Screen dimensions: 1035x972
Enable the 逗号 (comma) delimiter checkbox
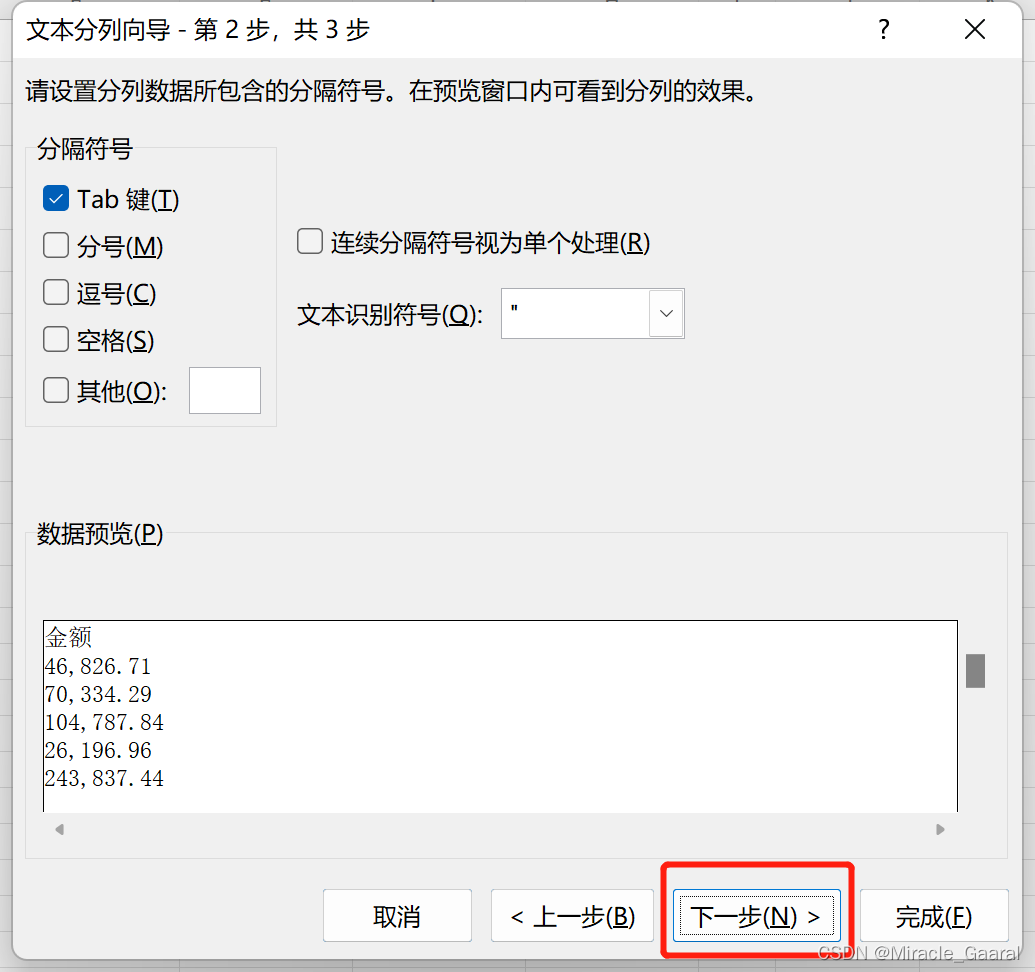click(56, 292)
